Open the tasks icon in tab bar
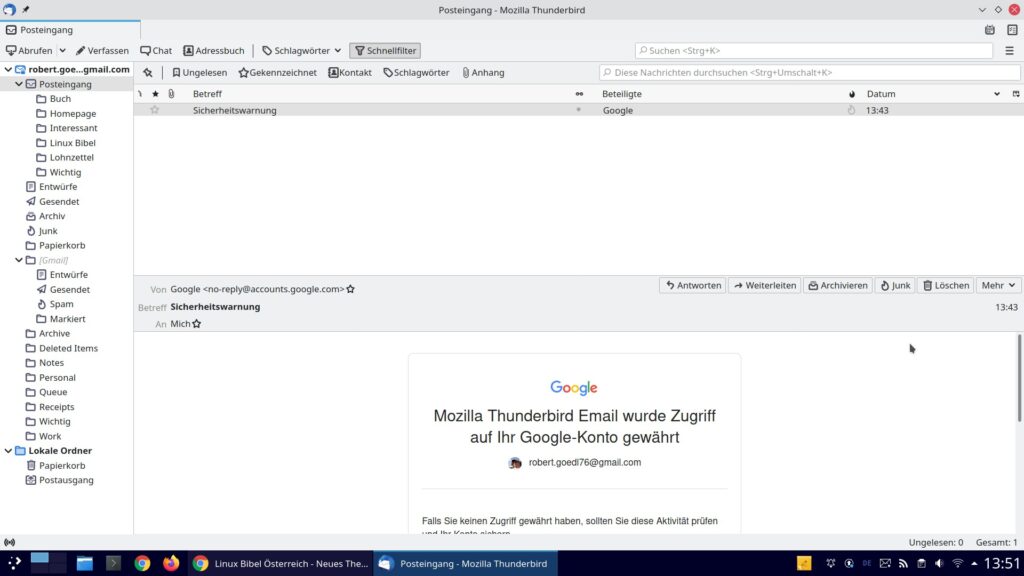The height and width of the screenshot is (576, 1024). tap(1012, 30)
